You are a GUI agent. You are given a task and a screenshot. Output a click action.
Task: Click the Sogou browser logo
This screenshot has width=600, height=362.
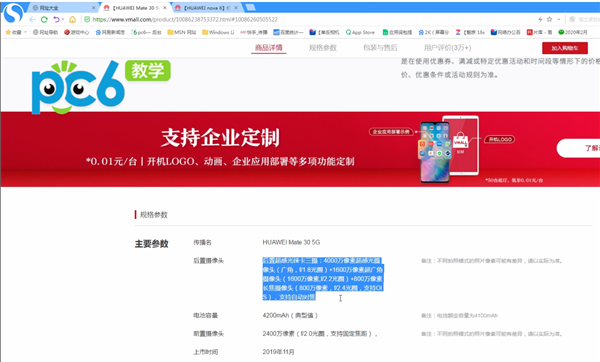coord(13,13)
